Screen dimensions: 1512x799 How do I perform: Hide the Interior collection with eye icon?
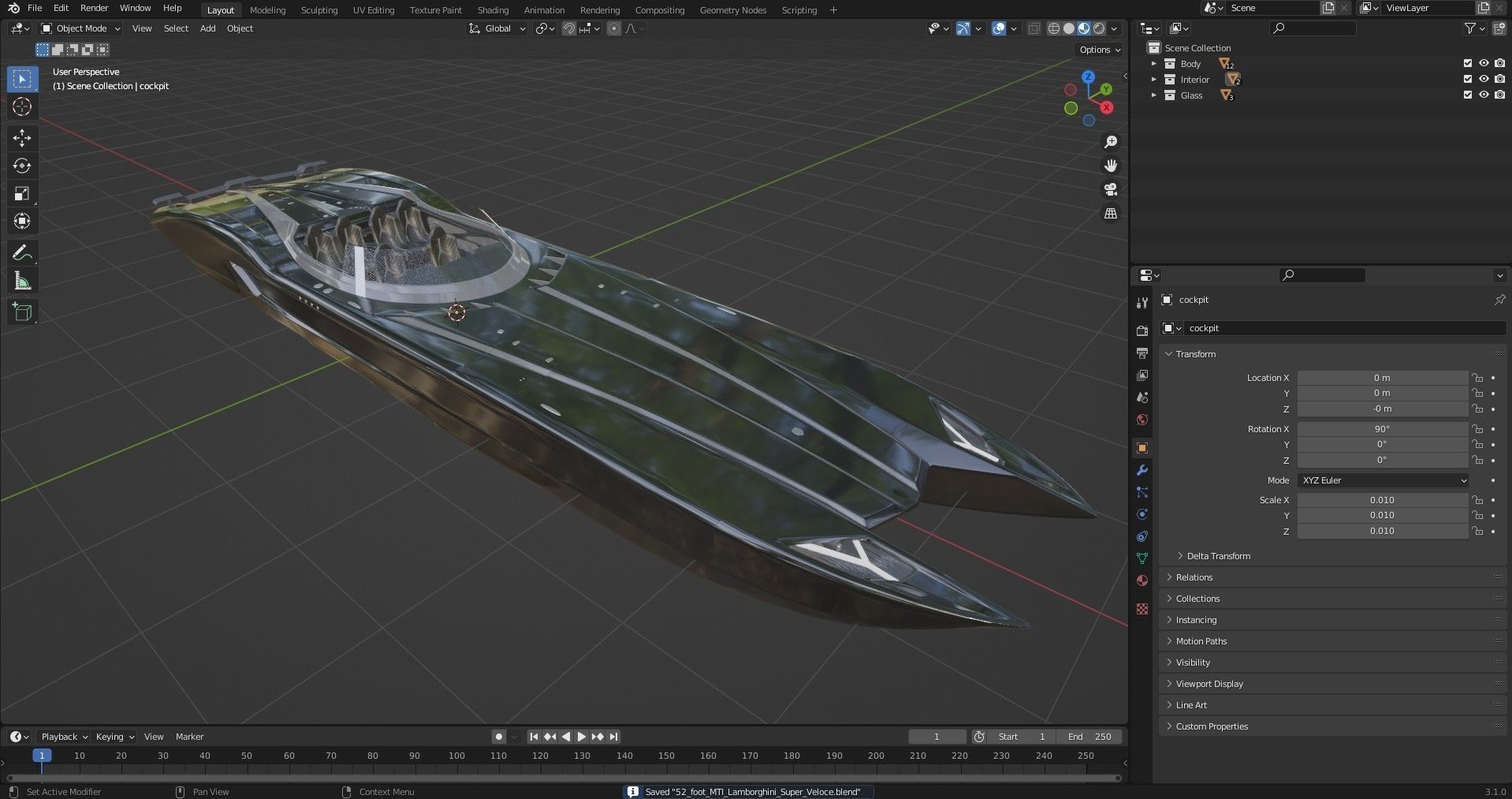click(x=1484, y=80)
